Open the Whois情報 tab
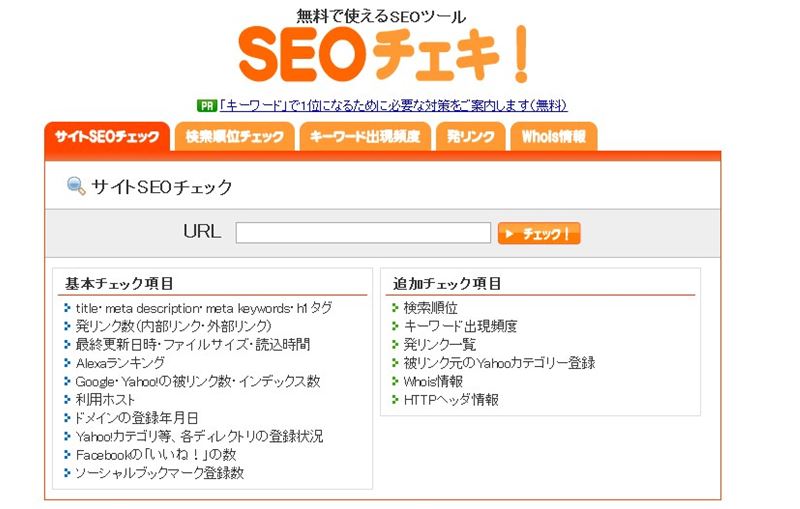 pos(554,136)
